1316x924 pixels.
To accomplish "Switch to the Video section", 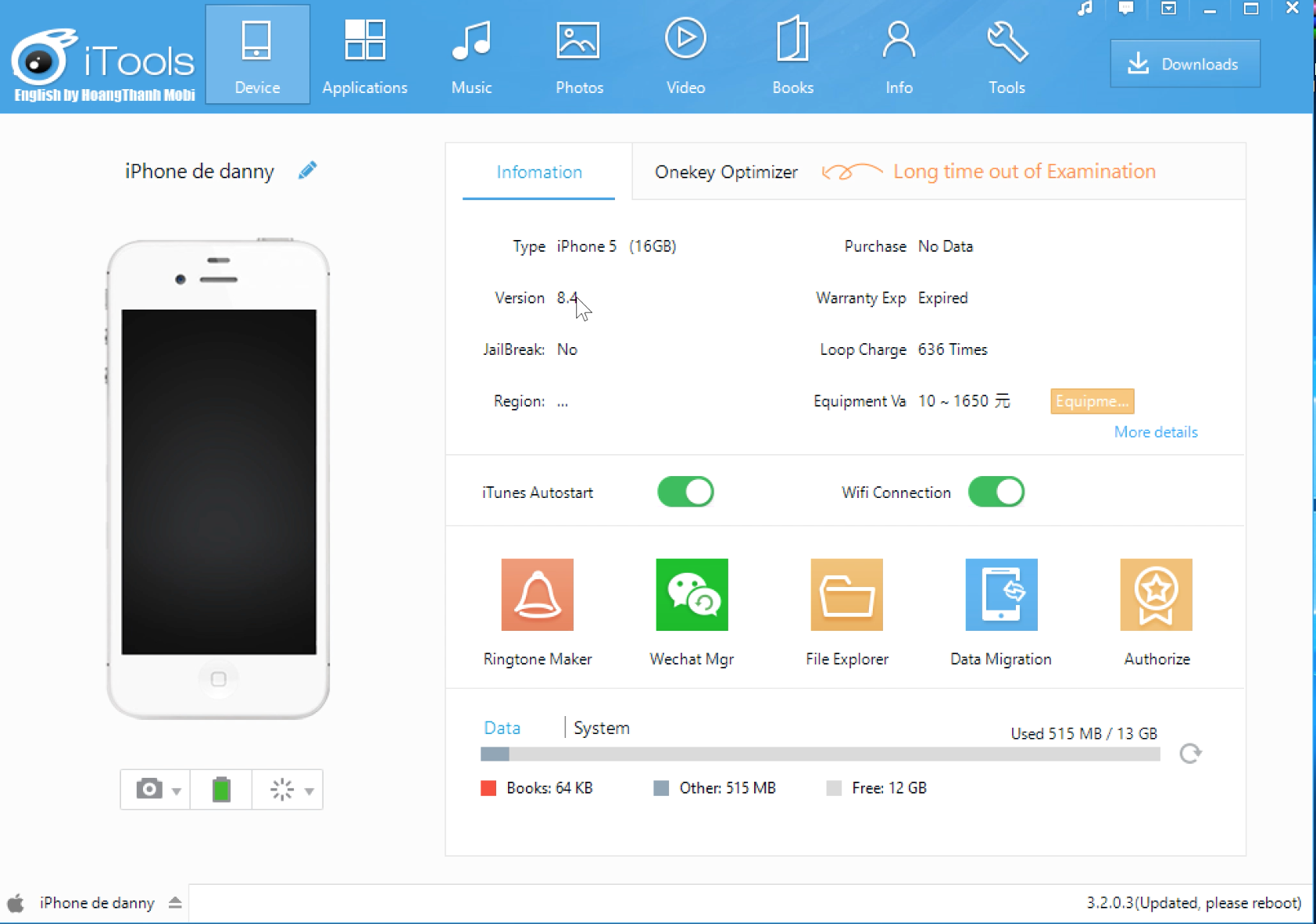I will [x=685, y=56].
